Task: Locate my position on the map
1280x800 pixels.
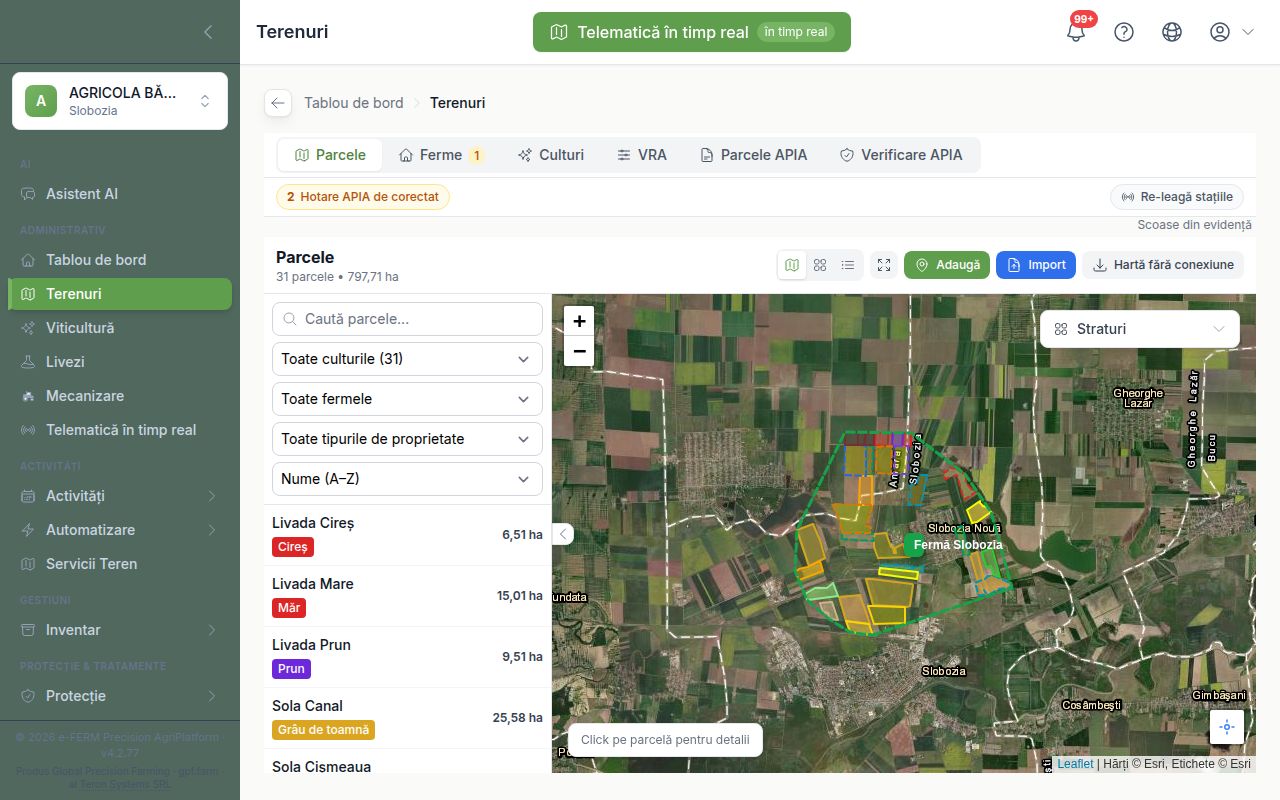Action: point(1227,727)
